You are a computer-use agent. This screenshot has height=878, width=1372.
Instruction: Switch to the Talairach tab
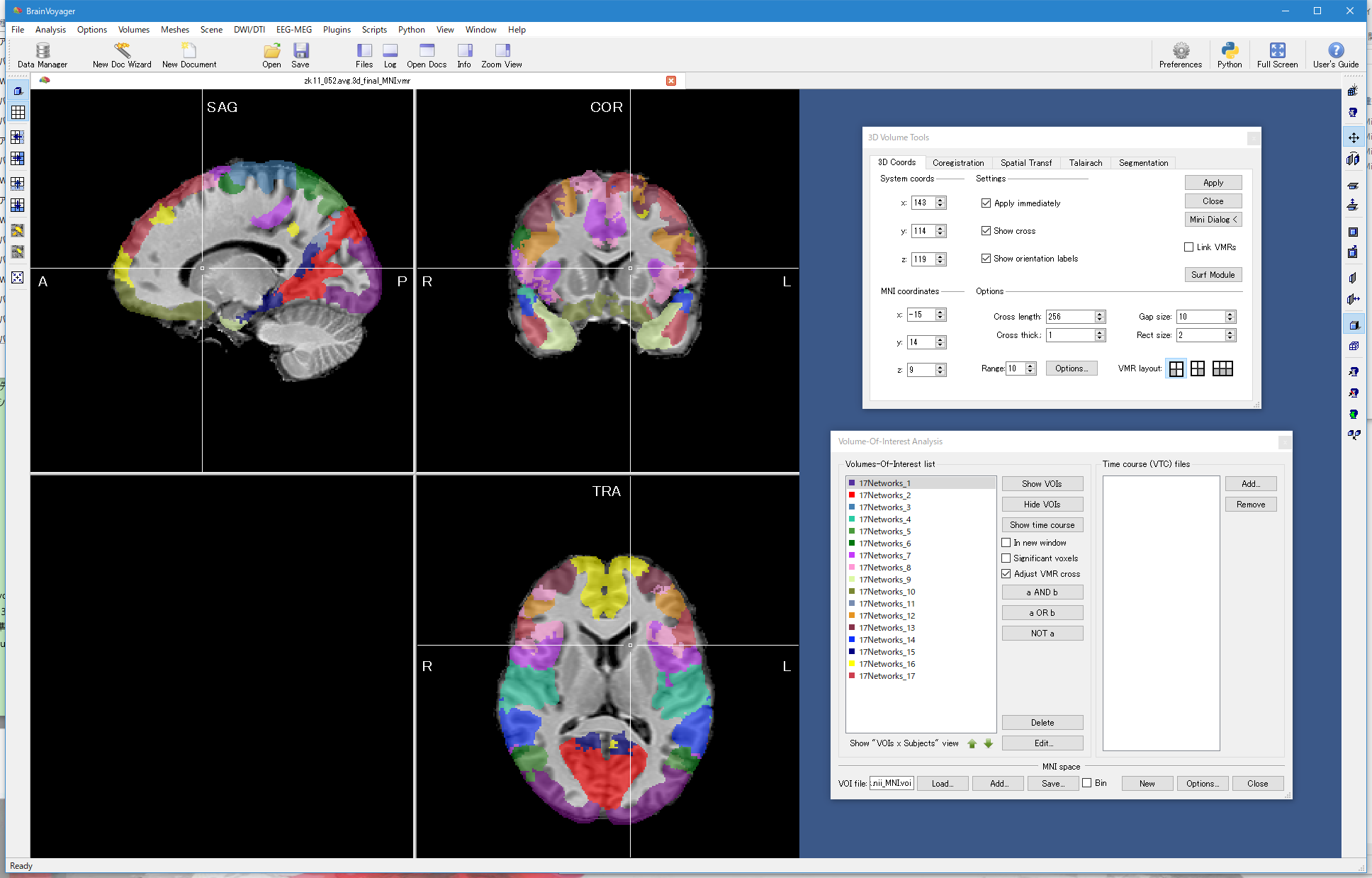tap(1086, 163)
